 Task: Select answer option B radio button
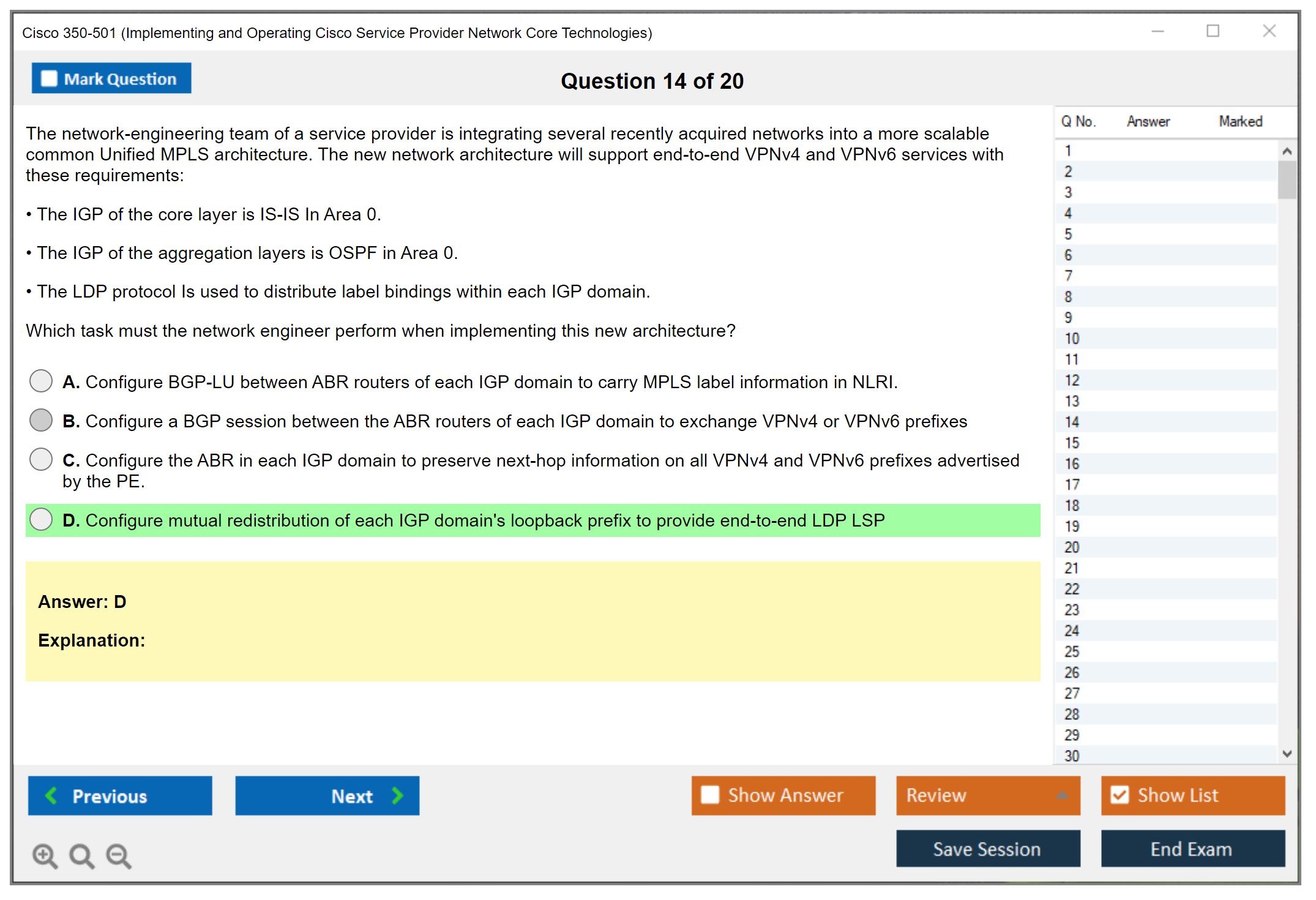[x=41, y=420]
